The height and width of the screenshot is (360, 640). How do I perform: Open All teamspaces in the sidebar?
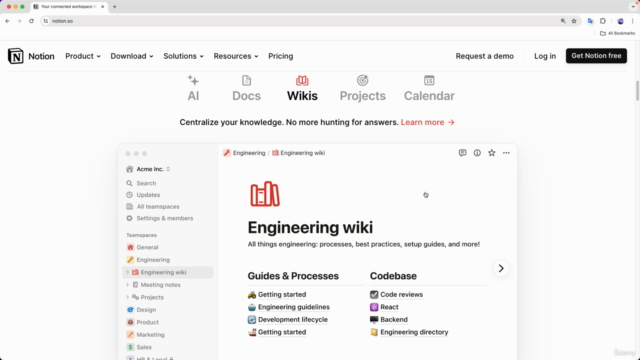(153, 207)
